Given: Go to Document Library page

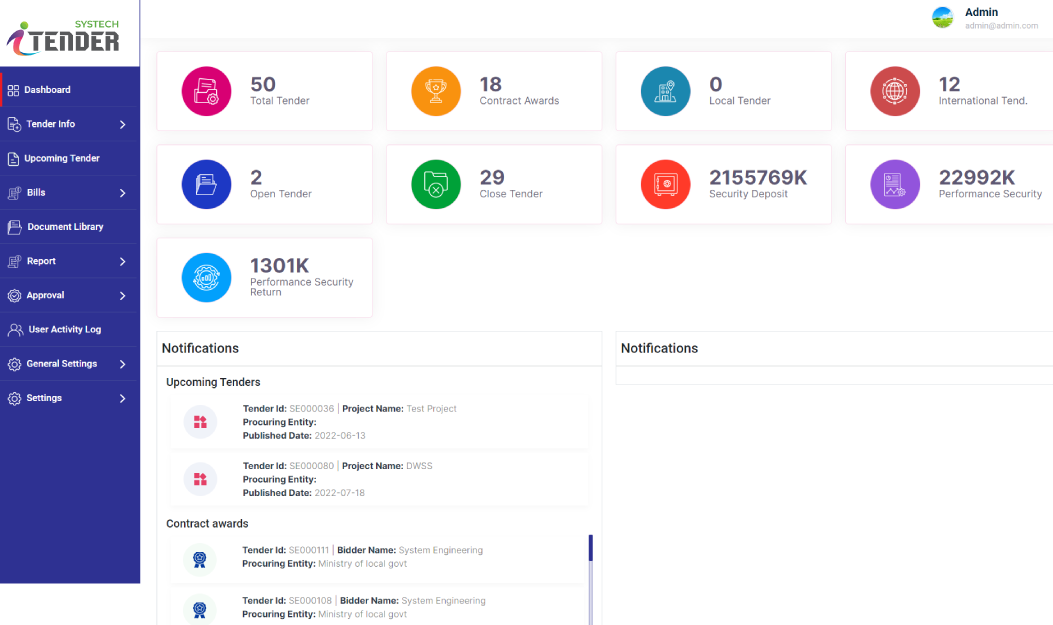Looking at the screenshot, I should (x=65, y=227).
